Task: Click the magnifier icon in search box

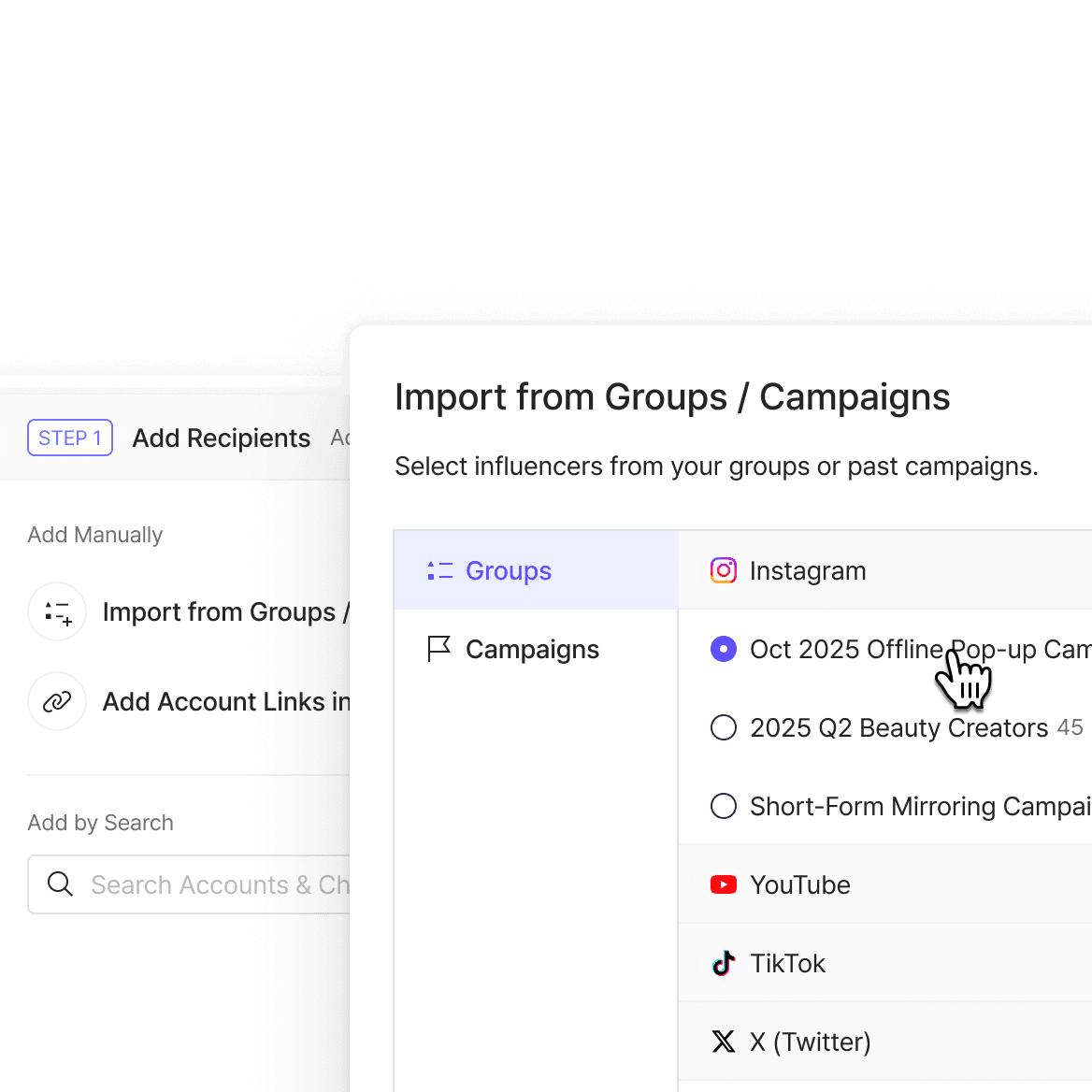Action: (60, 884)
